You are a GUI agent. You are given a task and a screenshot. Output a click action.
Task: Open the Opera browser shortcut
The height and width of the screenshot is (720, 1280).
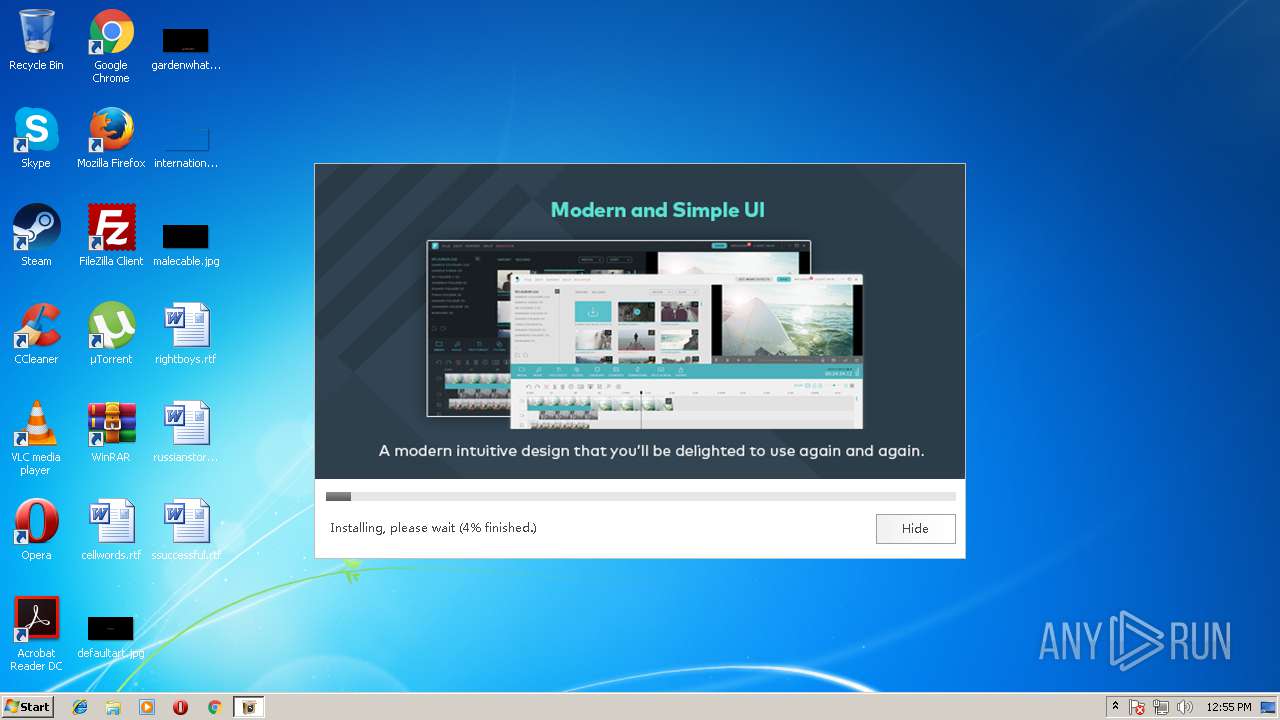tap(36, 530)
